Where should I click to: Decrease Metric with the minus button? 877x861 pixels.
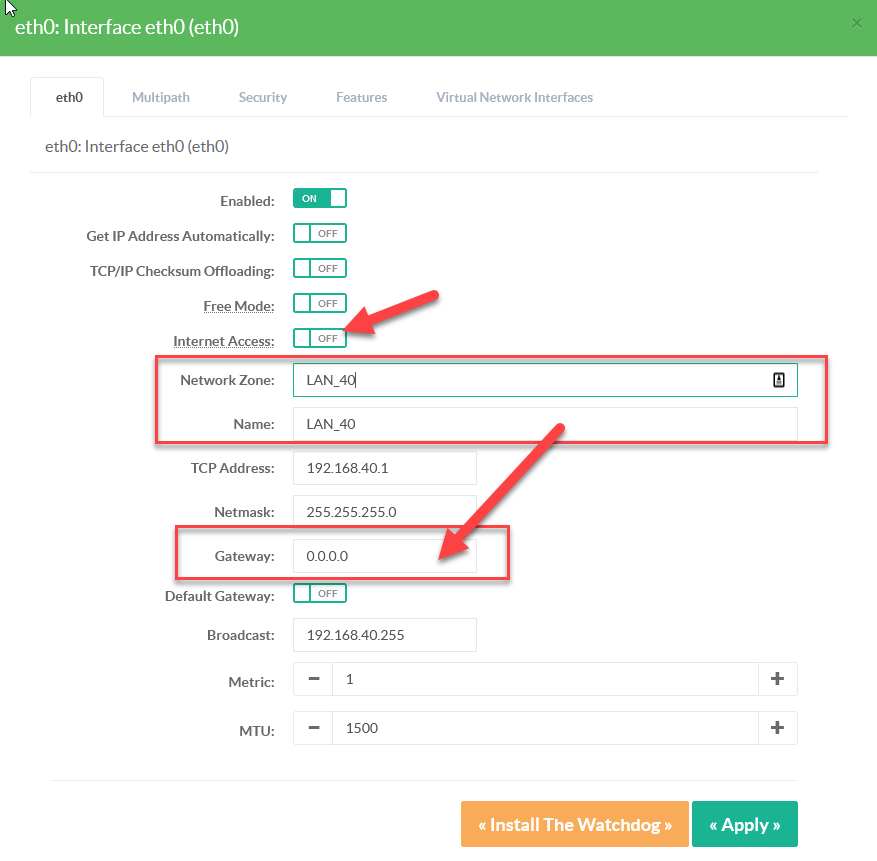(313, 679)
